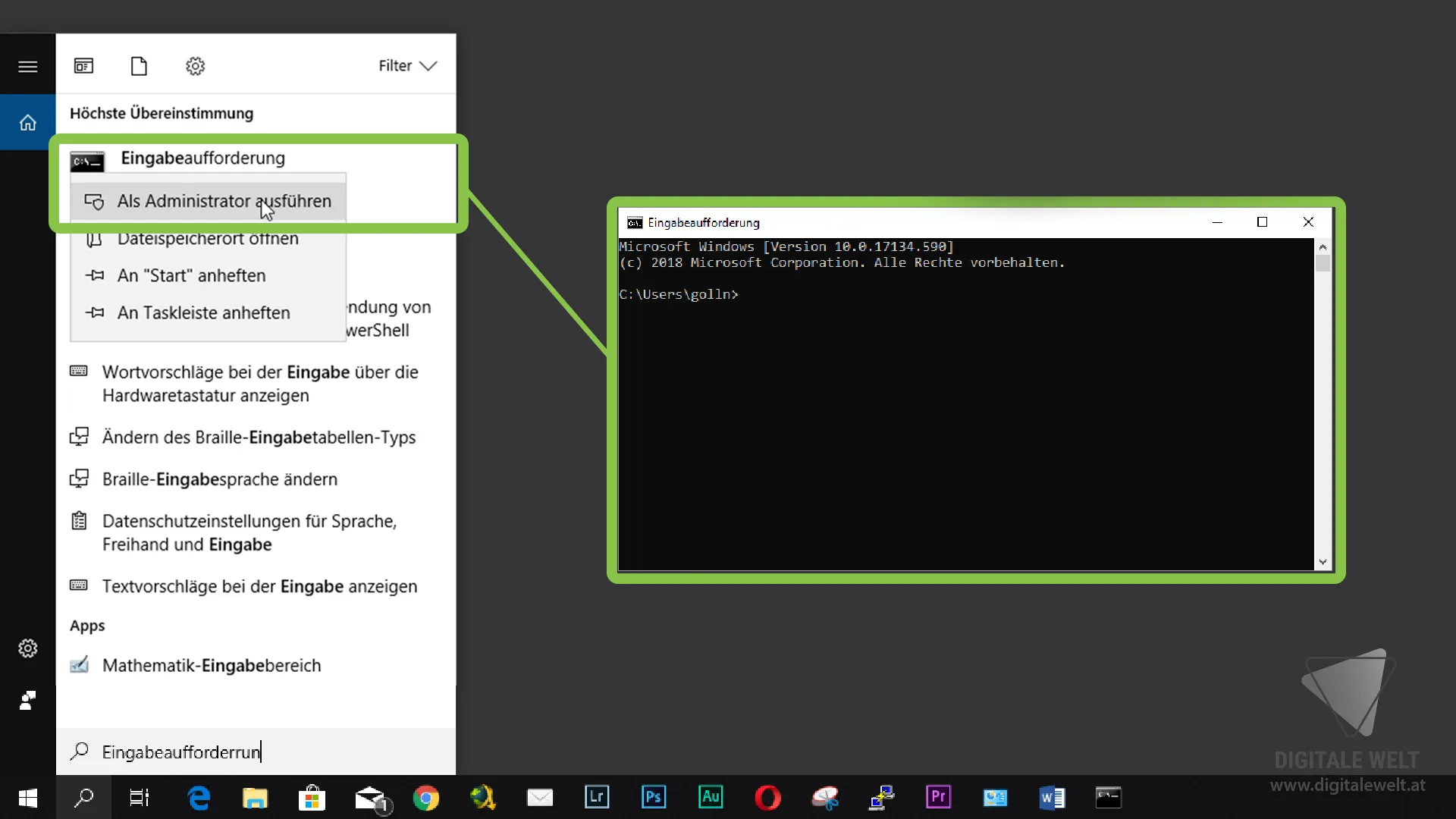
Task: Click the Eingabeaufforderung window title icon
Action: point(635,223)
